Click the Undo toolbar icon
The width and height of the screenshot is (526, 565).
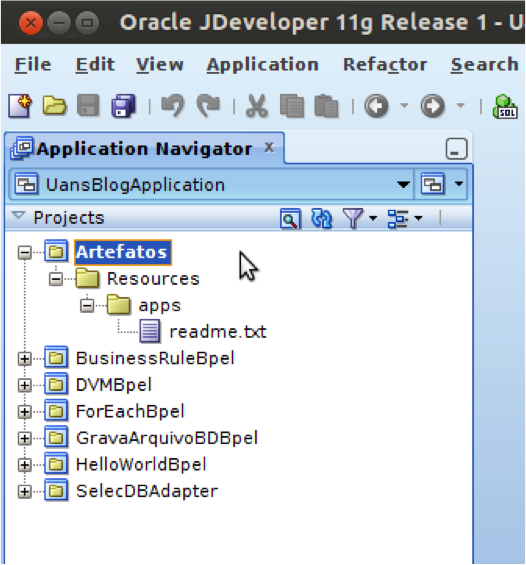click(x=173, y=106)
